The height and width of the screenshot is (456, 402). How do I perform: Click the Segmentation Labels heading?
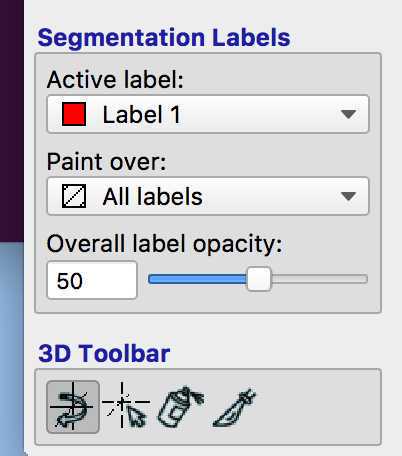tap(164, 37)
